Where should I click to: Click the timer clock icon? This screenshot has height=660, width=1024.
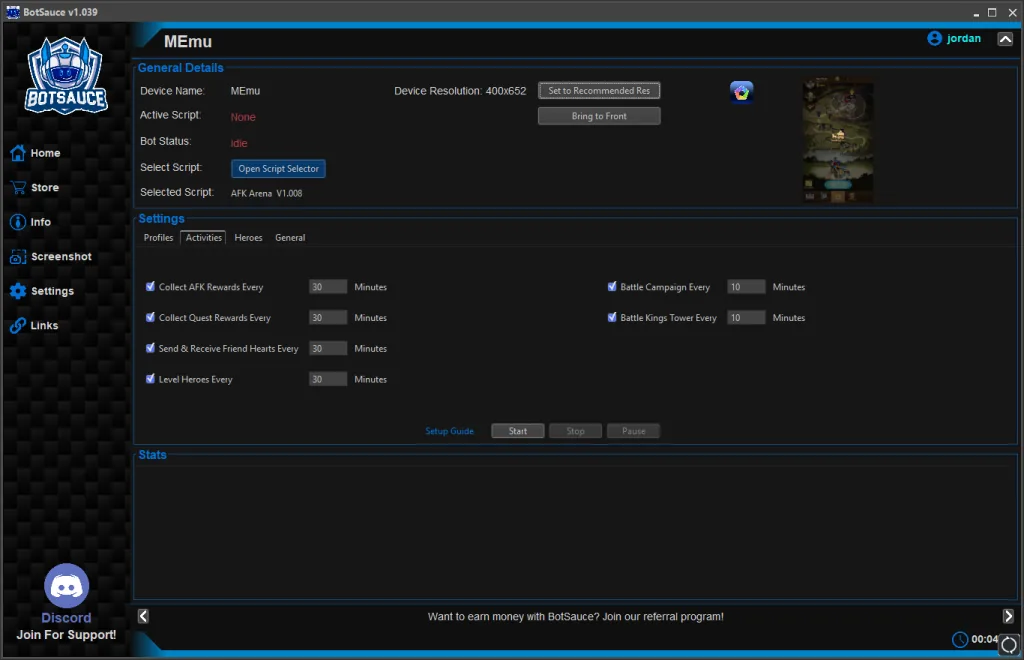959,640
